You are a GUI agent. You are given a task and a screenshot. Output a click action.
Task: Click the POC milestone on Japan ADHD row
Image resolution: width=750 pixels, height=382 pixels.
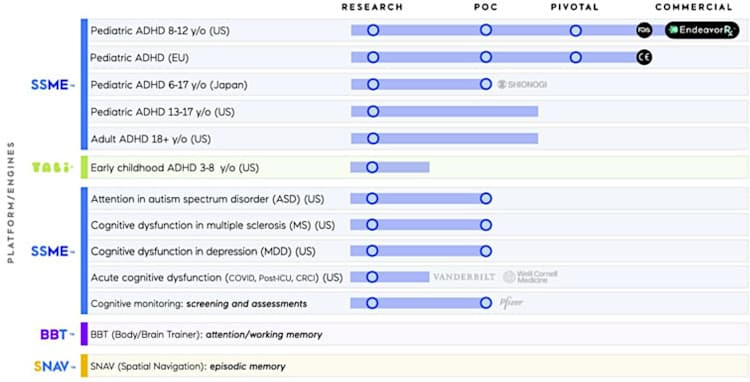pyautogui.click(x=486, y=84)
